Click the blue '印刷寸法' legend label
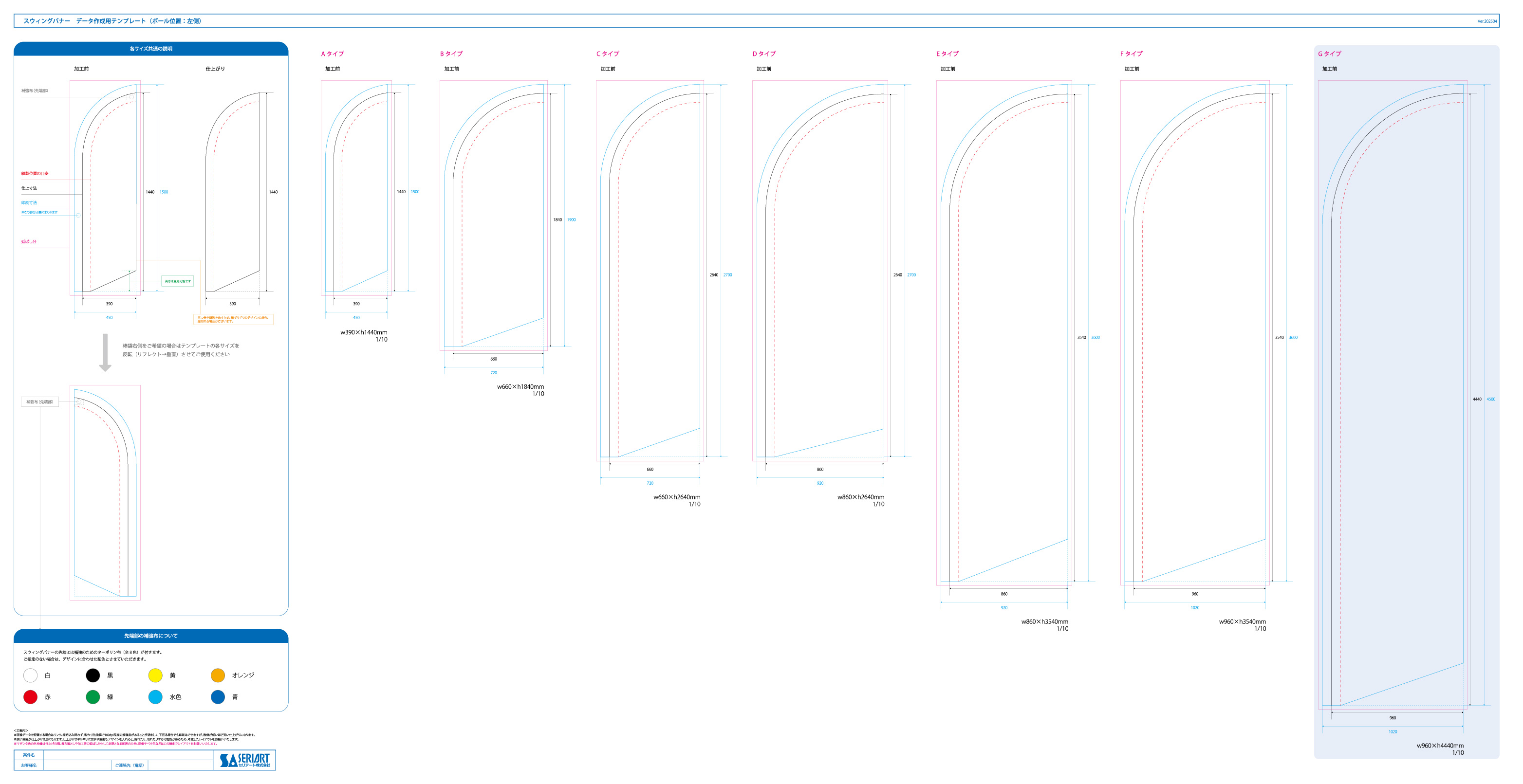This screenshot has width=1523, height=784. (x=29, y=202)
